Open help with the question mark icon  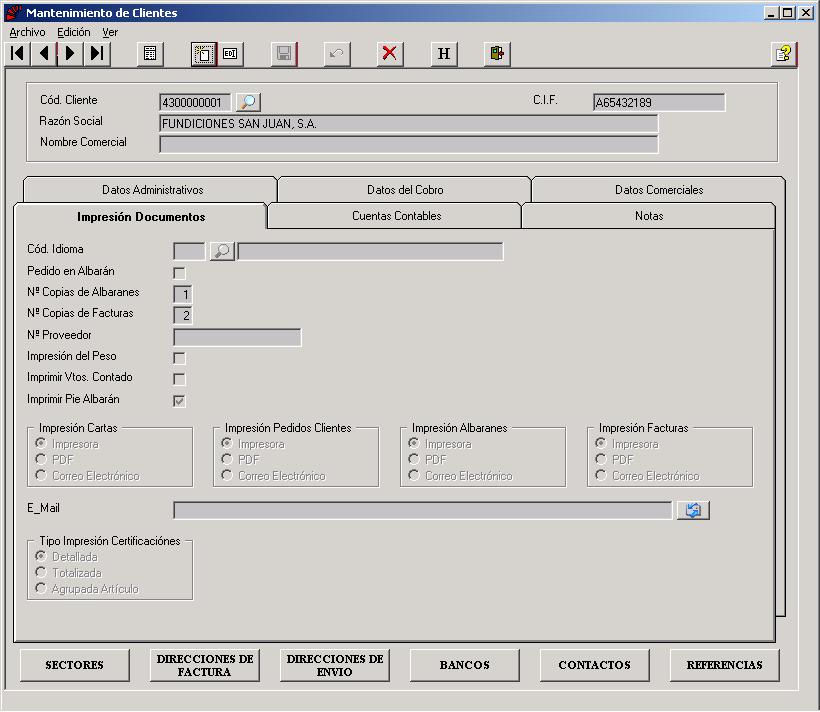pos(783,53)
